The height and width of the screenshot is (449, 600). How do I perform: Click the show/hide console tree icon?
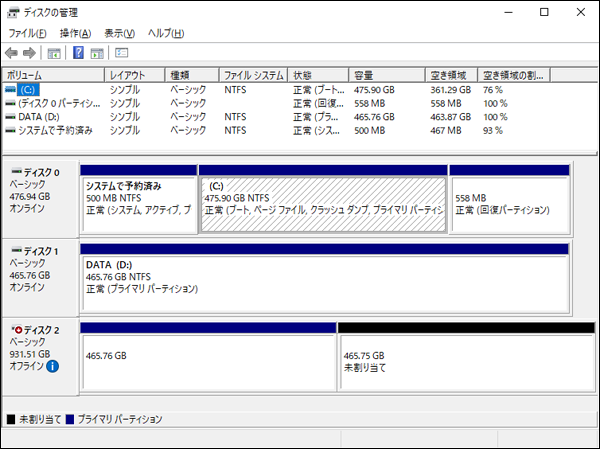coord(54,52)
